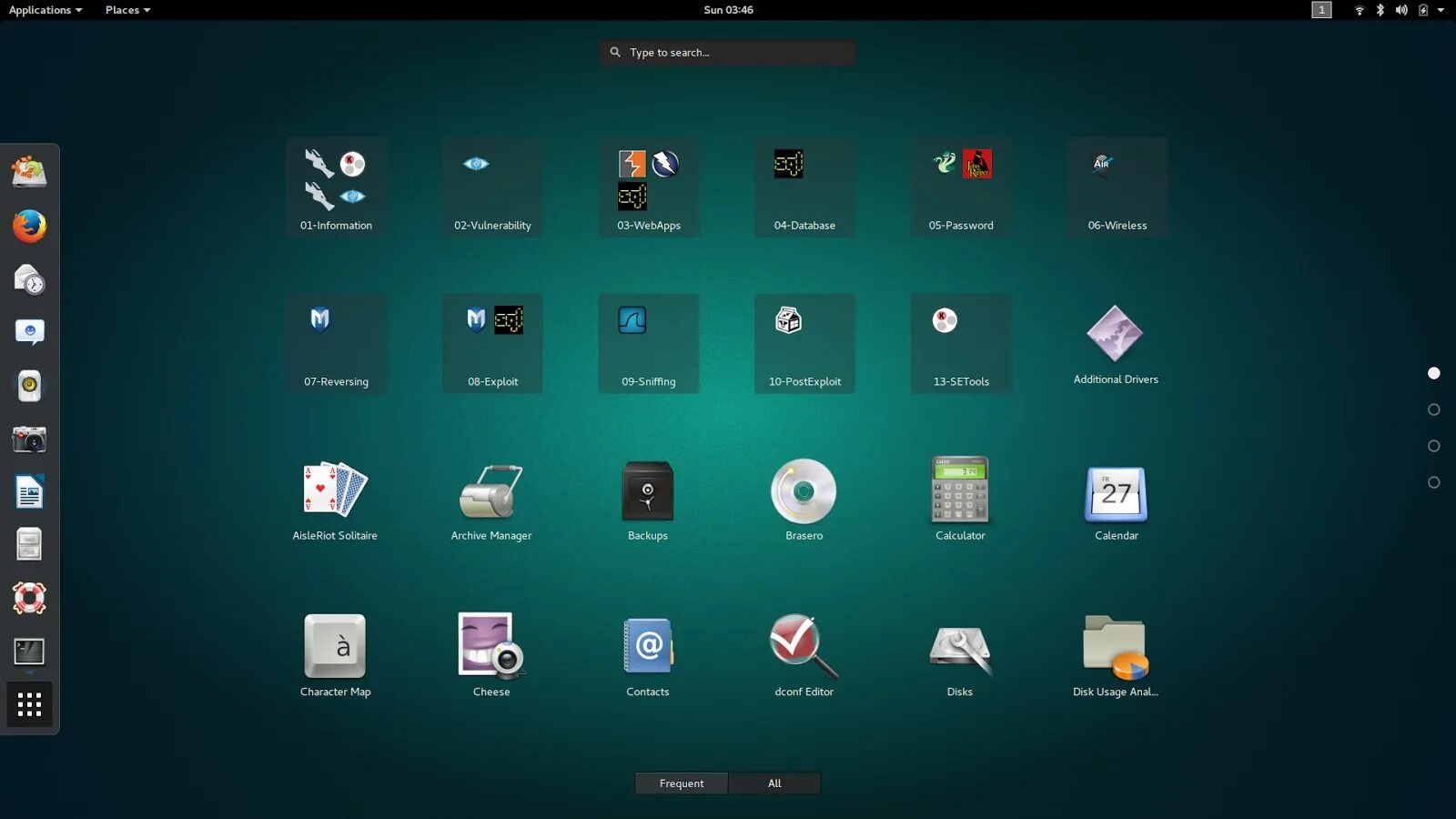Open Cheese webcam app

pyautogui.click(x=491, y=656)
